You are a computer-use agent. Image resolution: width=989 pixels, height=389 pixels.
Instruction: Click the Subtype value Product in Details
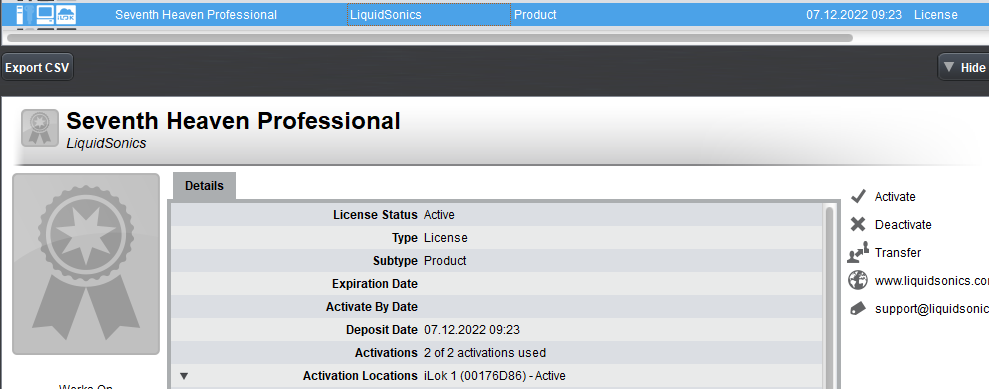(445, 260)
